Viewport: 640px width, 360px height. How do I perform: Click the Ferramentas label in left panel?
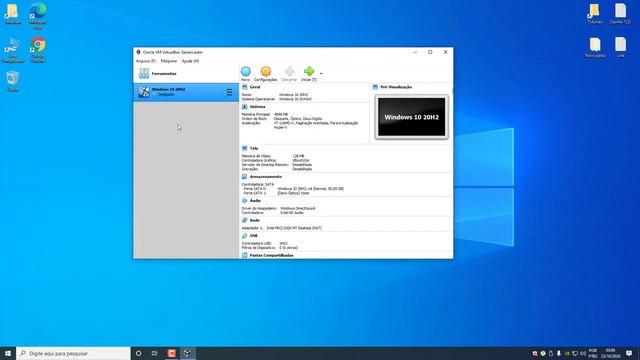(164, 73)
